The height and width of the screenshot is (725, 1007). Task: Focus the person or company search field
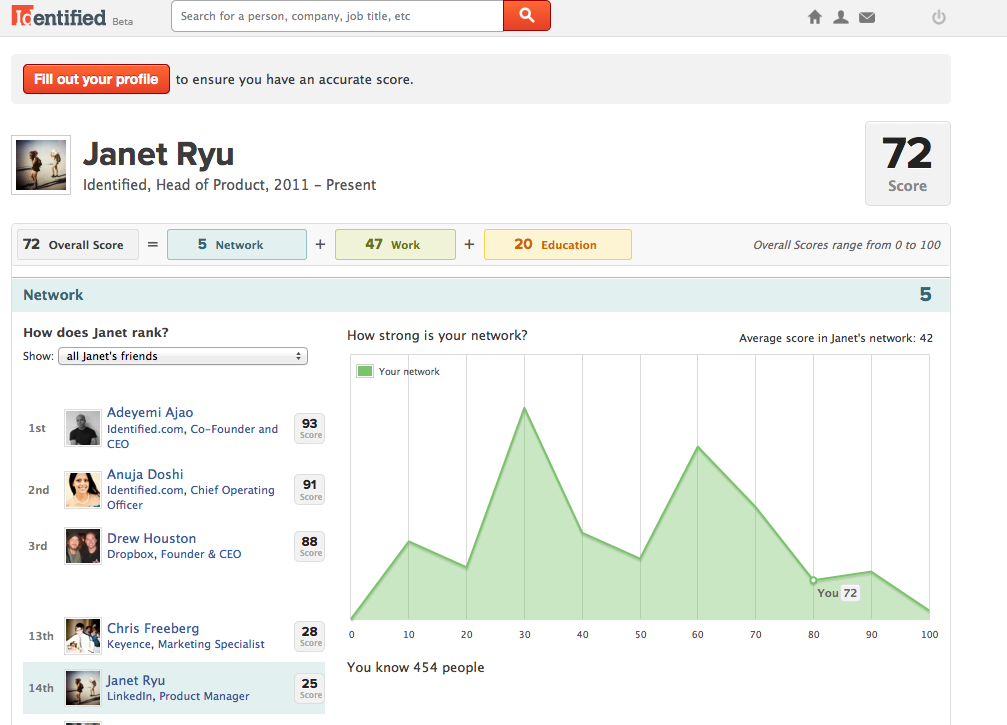click(x=337, y=17)
